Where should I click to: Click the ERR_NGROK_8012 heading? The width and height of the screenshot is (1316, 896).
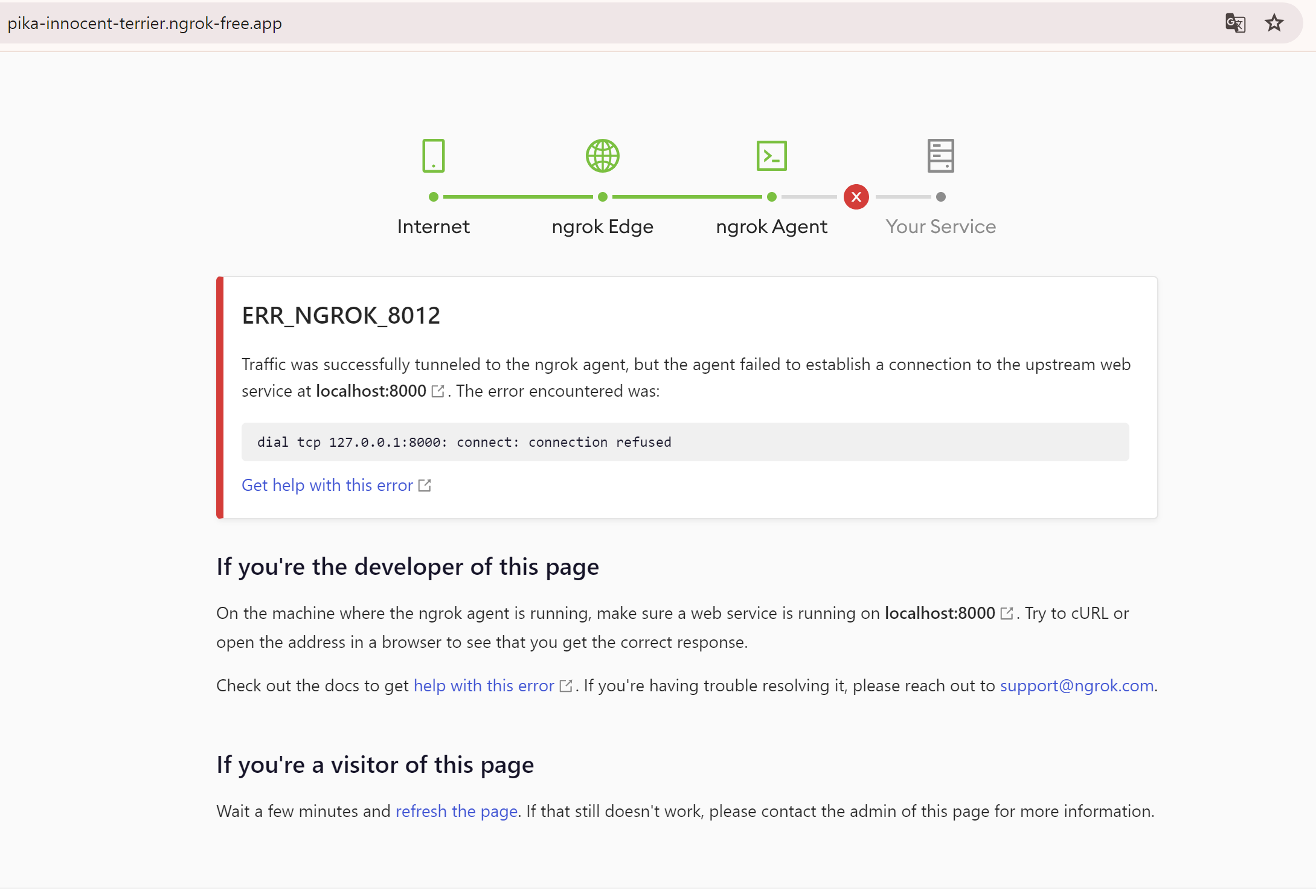coord(341,316)
